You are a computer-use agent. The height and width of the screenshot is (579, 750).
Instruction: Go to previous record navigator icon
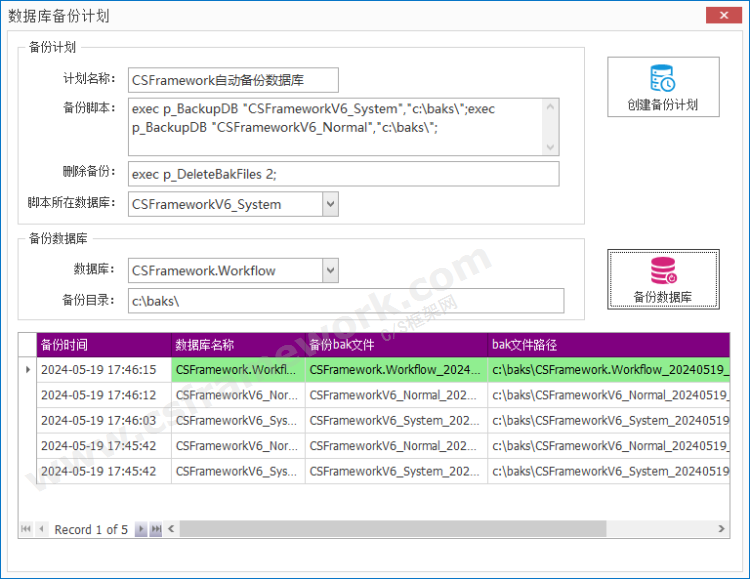tap(41, 529)
